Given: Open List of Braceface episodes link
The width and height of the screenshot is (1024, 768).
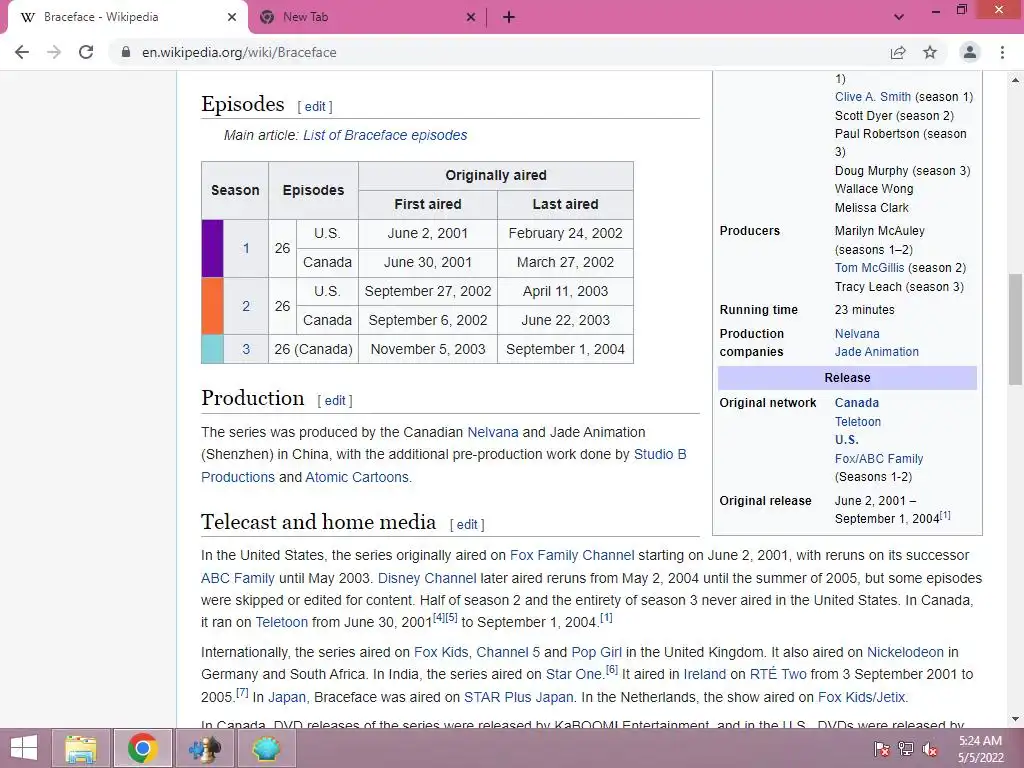Looking at the screenshot, I should (385, 135).
